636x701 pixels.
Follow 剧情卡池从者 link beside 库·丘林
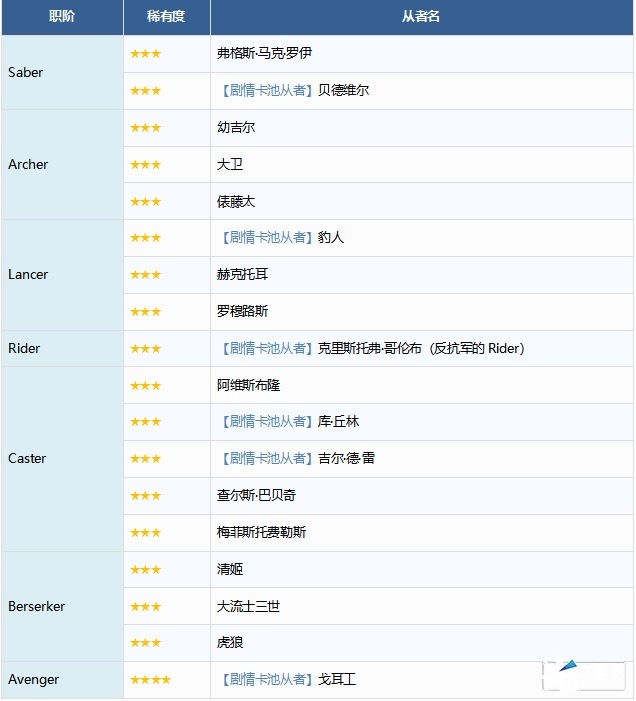coord(265,422)
